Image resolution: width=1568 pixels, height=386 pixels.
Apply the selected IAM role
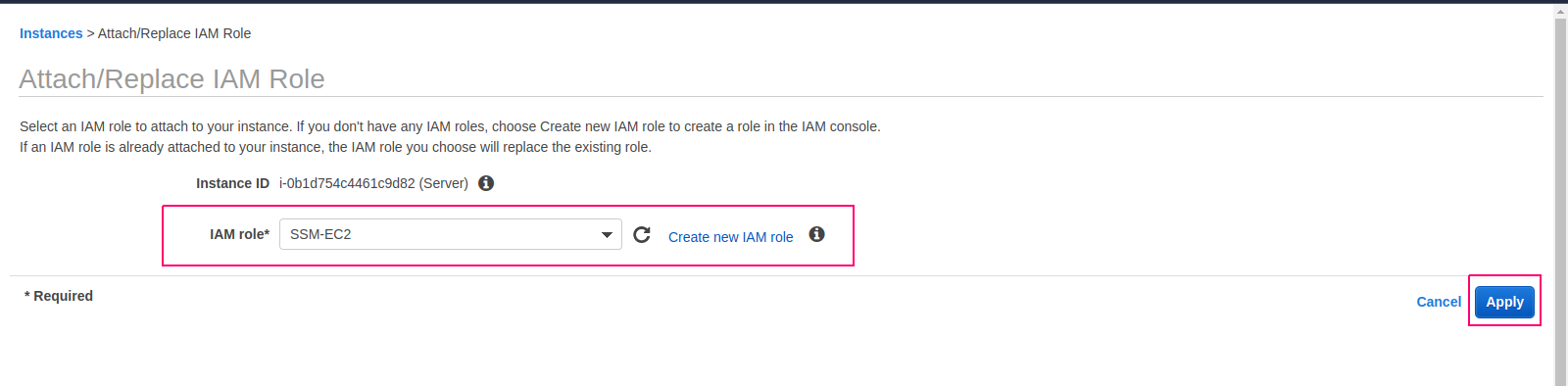(1504, 302)
